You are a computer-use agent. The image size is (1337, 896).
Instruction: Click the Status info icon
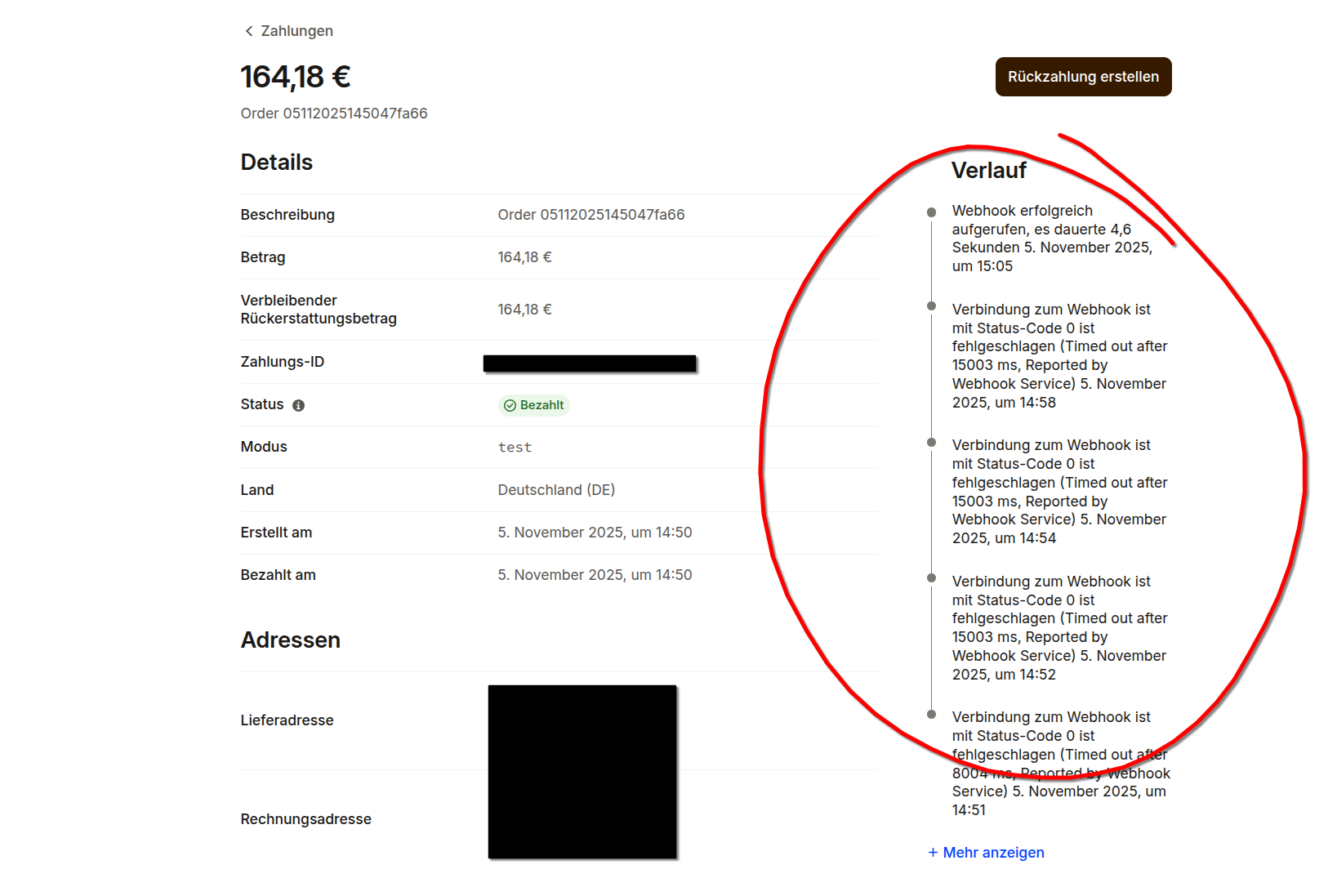click(x=299, y=405)
